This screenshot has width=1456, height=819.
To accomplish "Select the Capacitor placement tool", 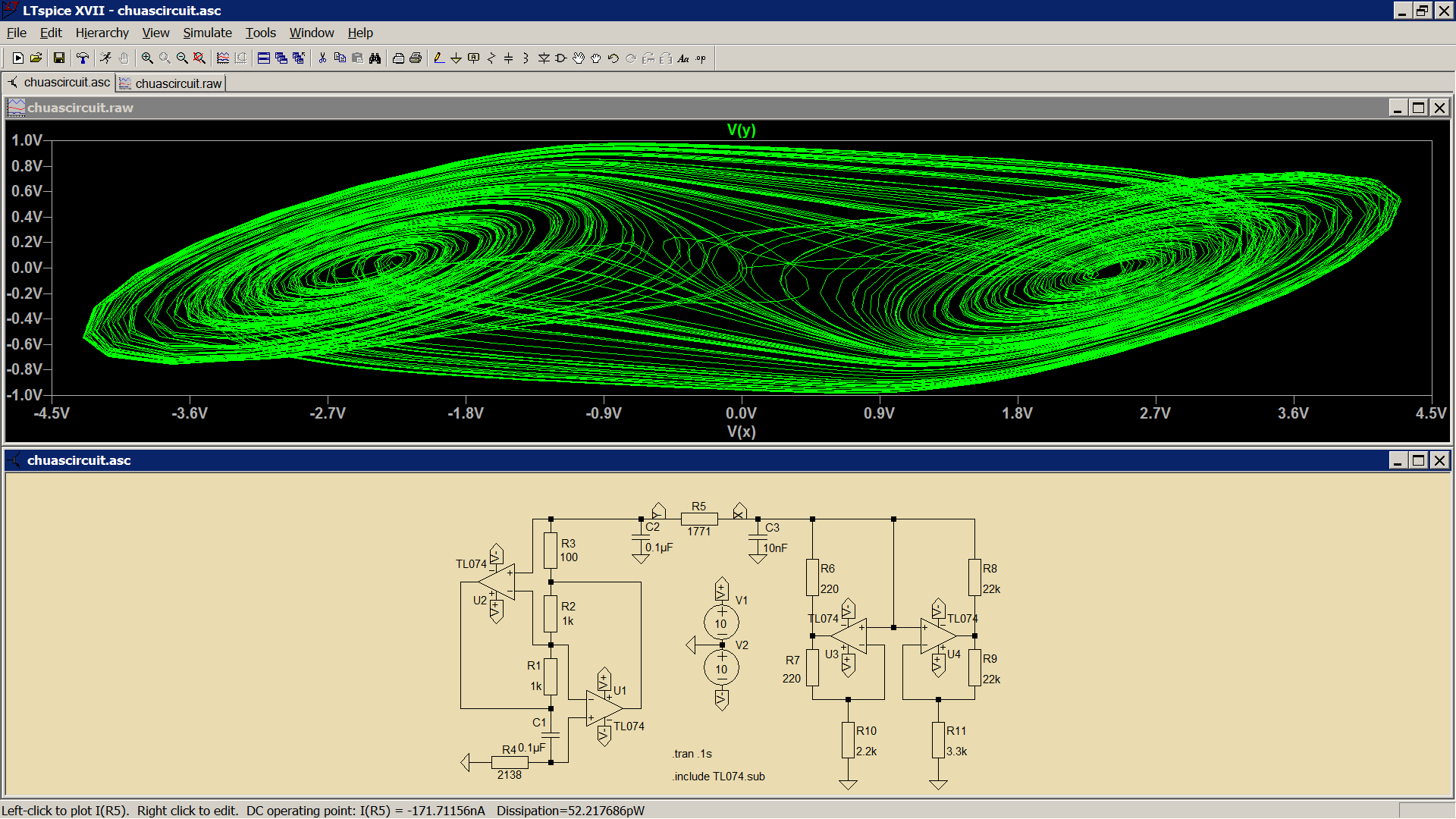I will coord(509,58).
